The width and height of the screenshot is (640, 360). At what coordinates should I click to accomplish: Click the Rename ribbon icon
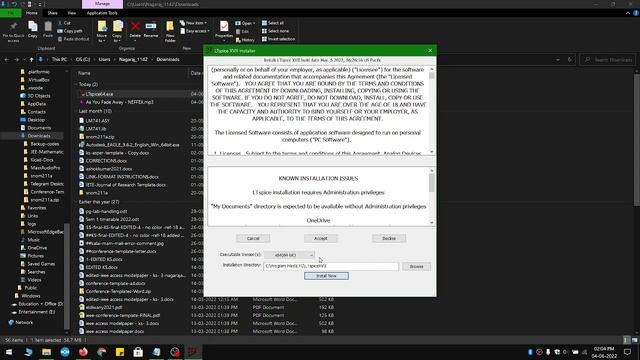pyautogui.click(x=151, y=30)
